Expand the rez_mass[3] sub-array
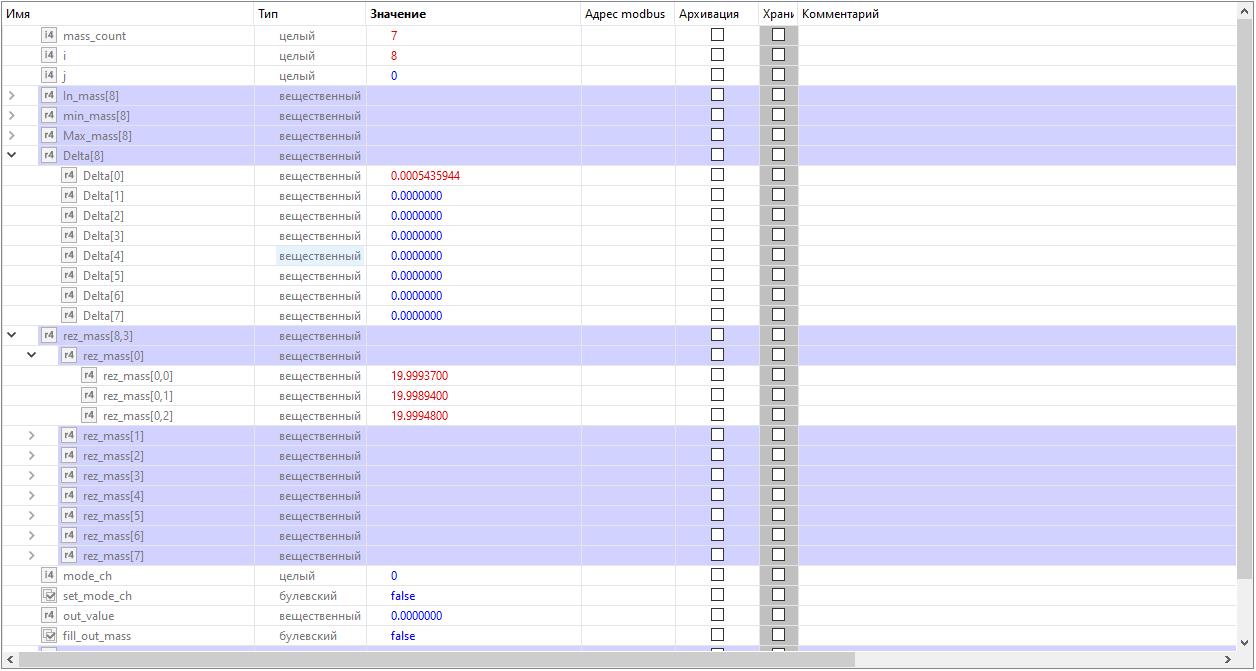 (x=32, y=475)
